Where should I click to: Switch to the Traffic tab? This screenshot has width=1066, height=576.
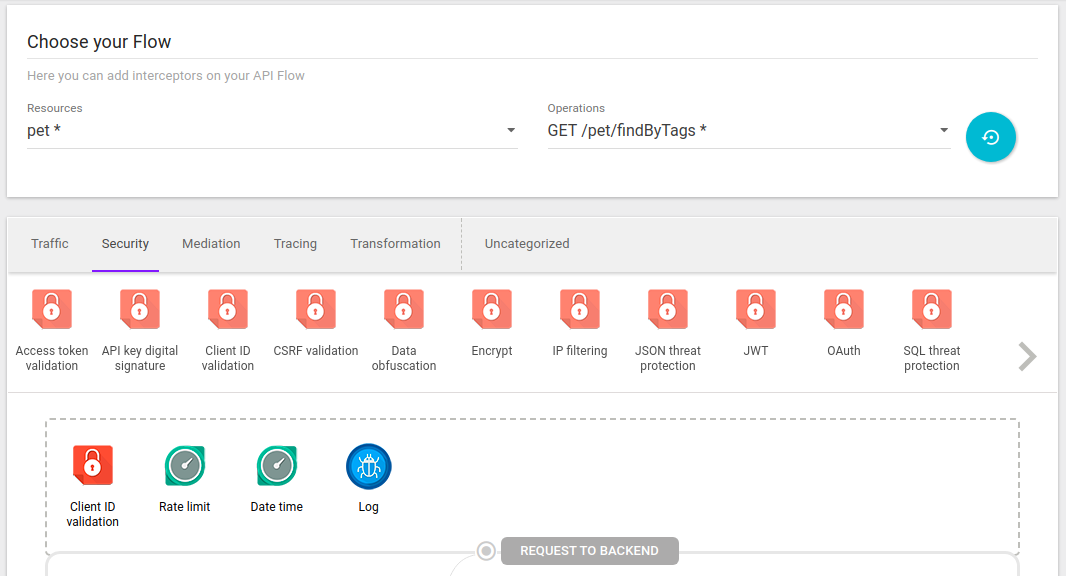click(x=50, y=244)
